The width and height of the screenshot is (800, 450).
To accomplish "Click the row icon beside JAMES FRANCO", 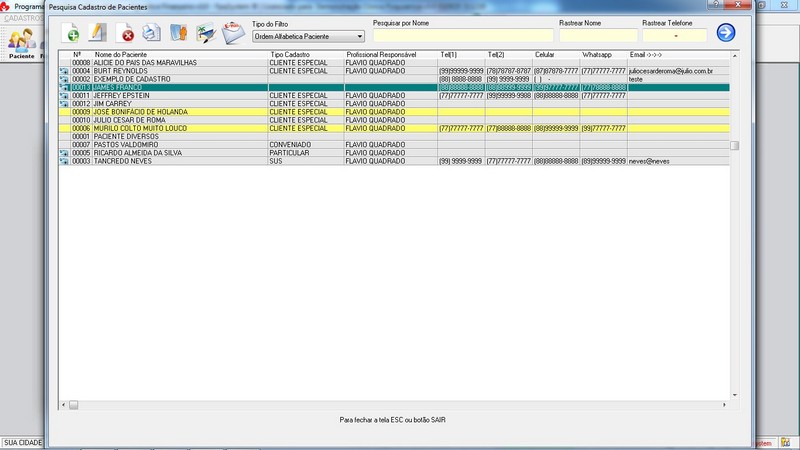I will pyautogui.click(x=64, y=87).
